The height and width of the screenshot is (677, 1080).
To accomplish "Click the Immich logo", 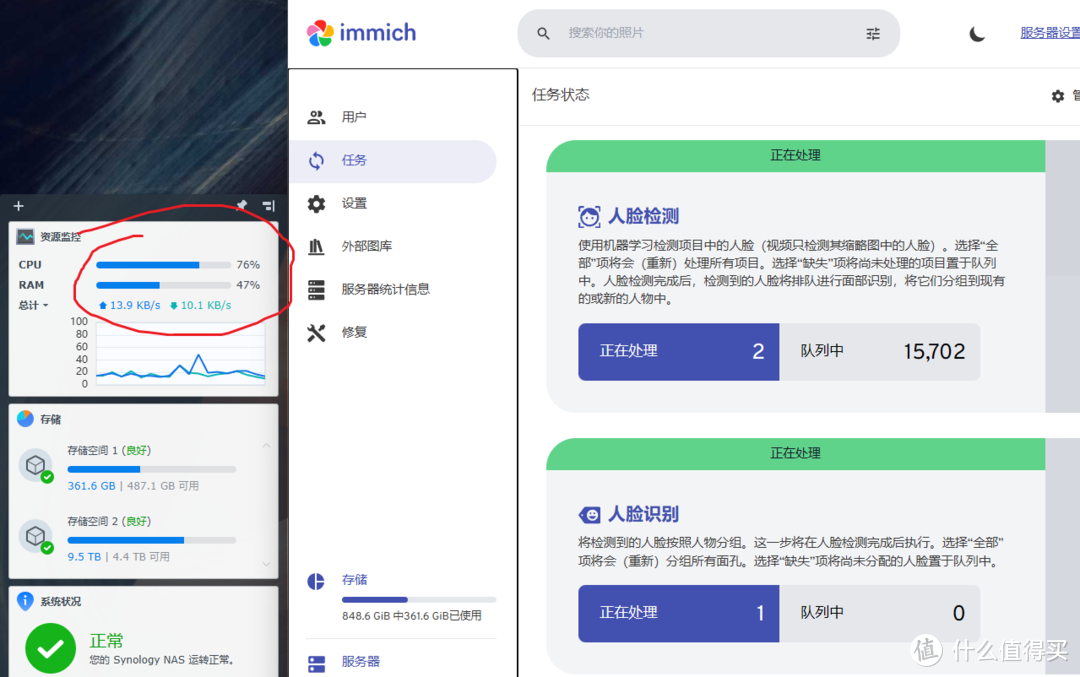I will (361, 33).
